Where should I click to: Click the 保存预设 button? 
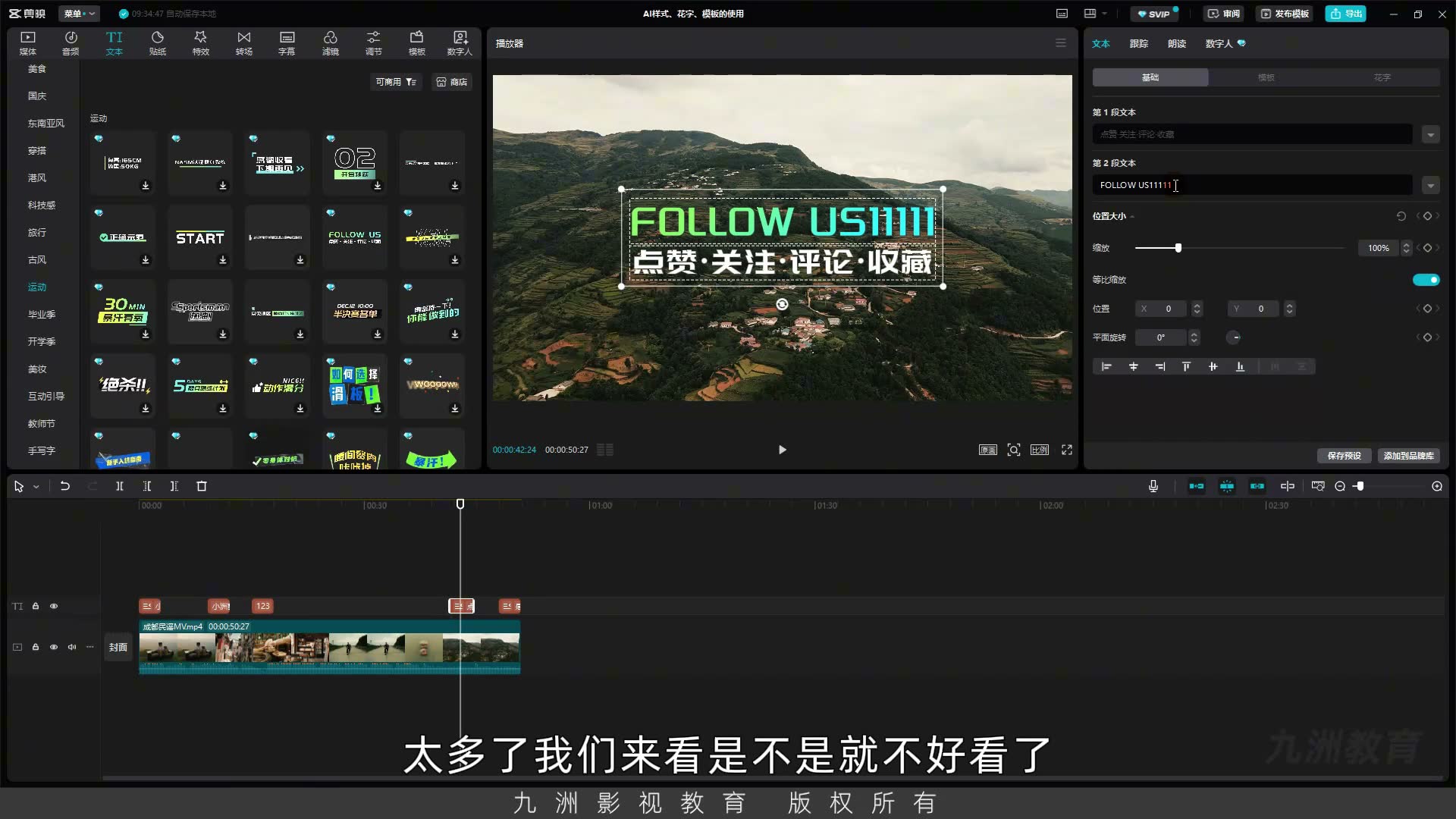pos(1344,456)
